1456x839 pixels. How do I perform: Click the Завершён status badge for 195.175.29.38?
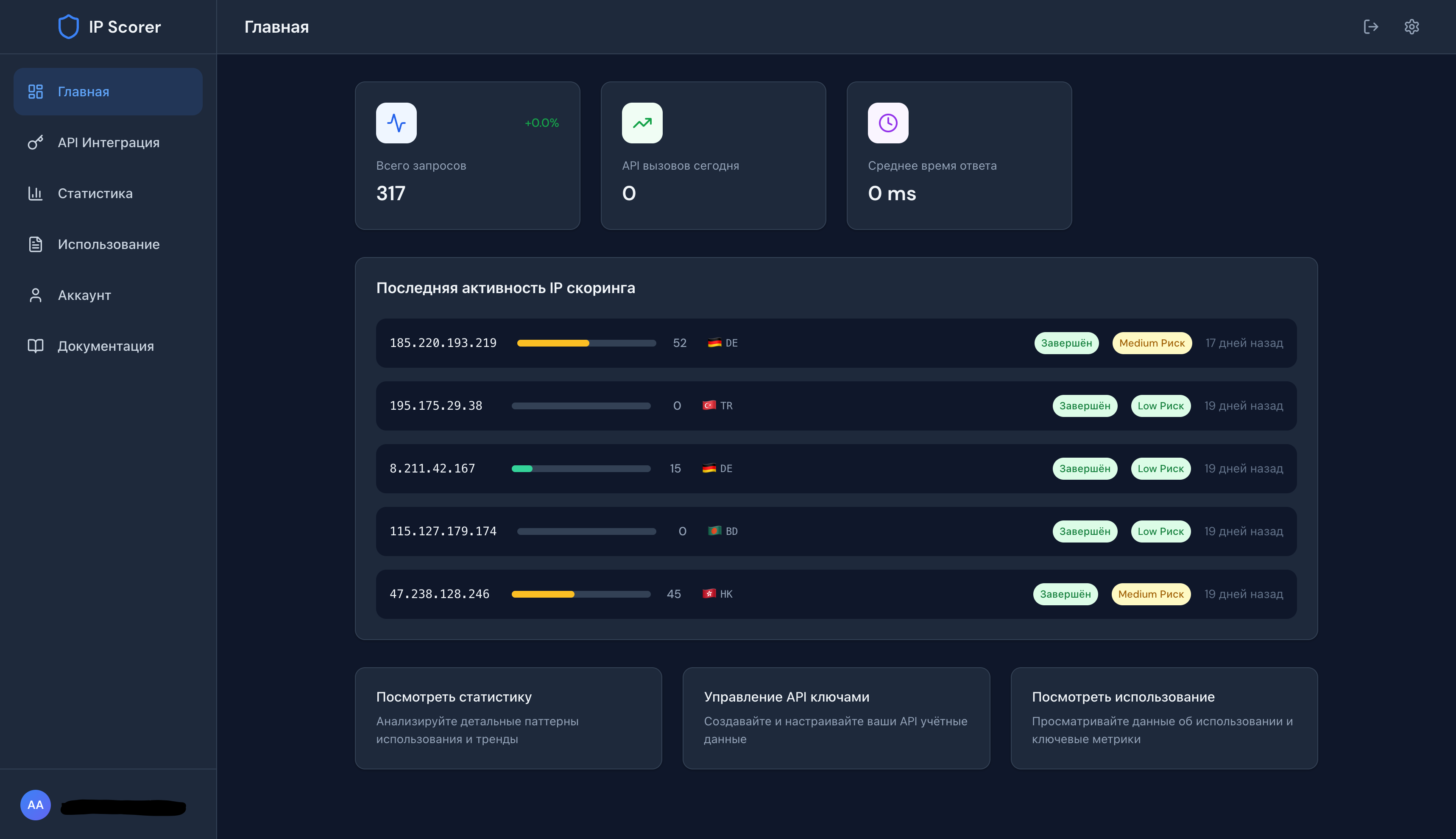click(x=1085, y=406)
